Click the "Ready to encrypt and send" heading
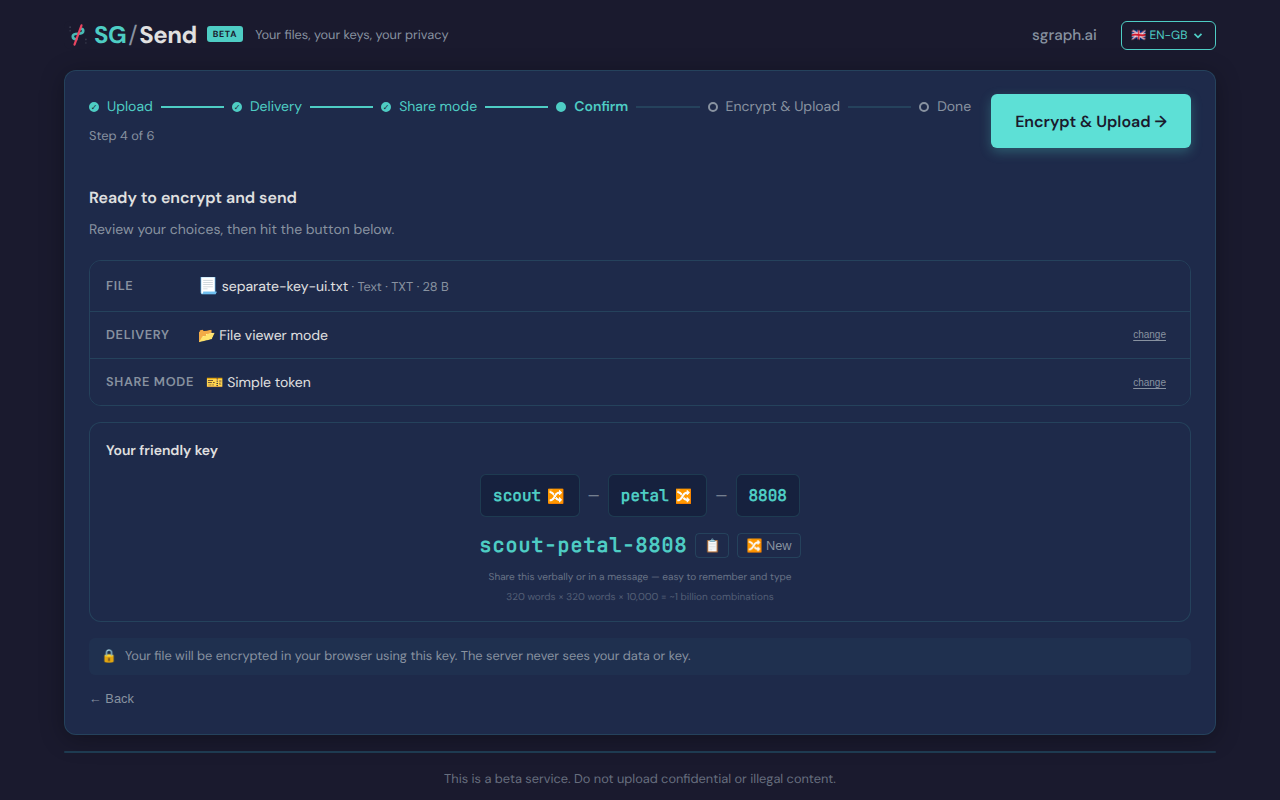The width and height of the screenshot is (1280, 800). (x=193, y=198)
